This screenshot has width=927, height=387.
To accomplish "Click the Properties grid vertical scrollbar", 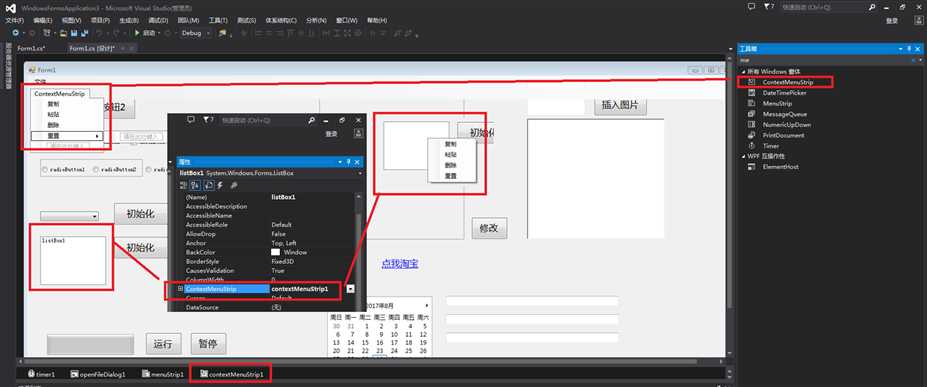I will click(x=358, y=252).
